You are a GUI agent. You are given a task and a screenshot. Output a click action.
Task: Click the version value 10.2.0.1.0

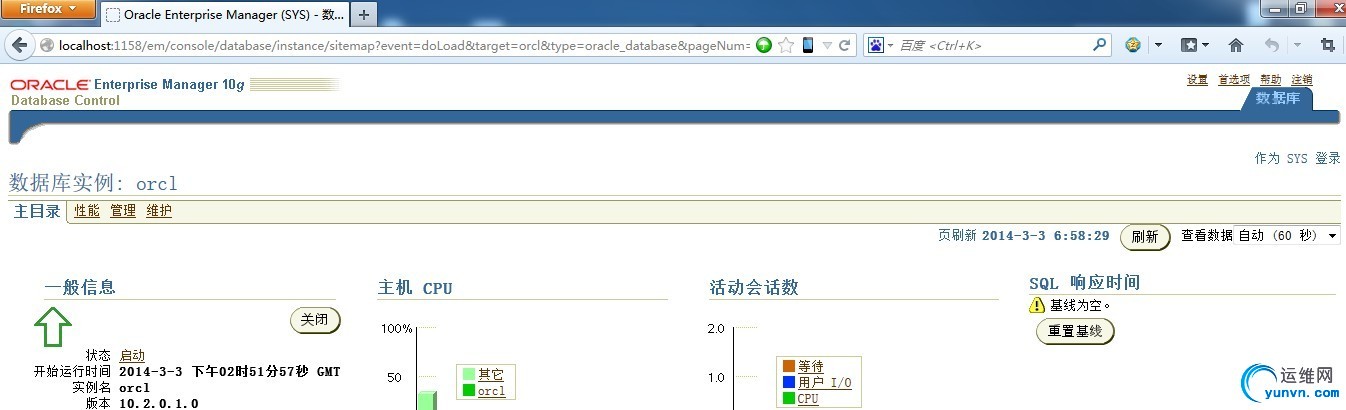158,403
